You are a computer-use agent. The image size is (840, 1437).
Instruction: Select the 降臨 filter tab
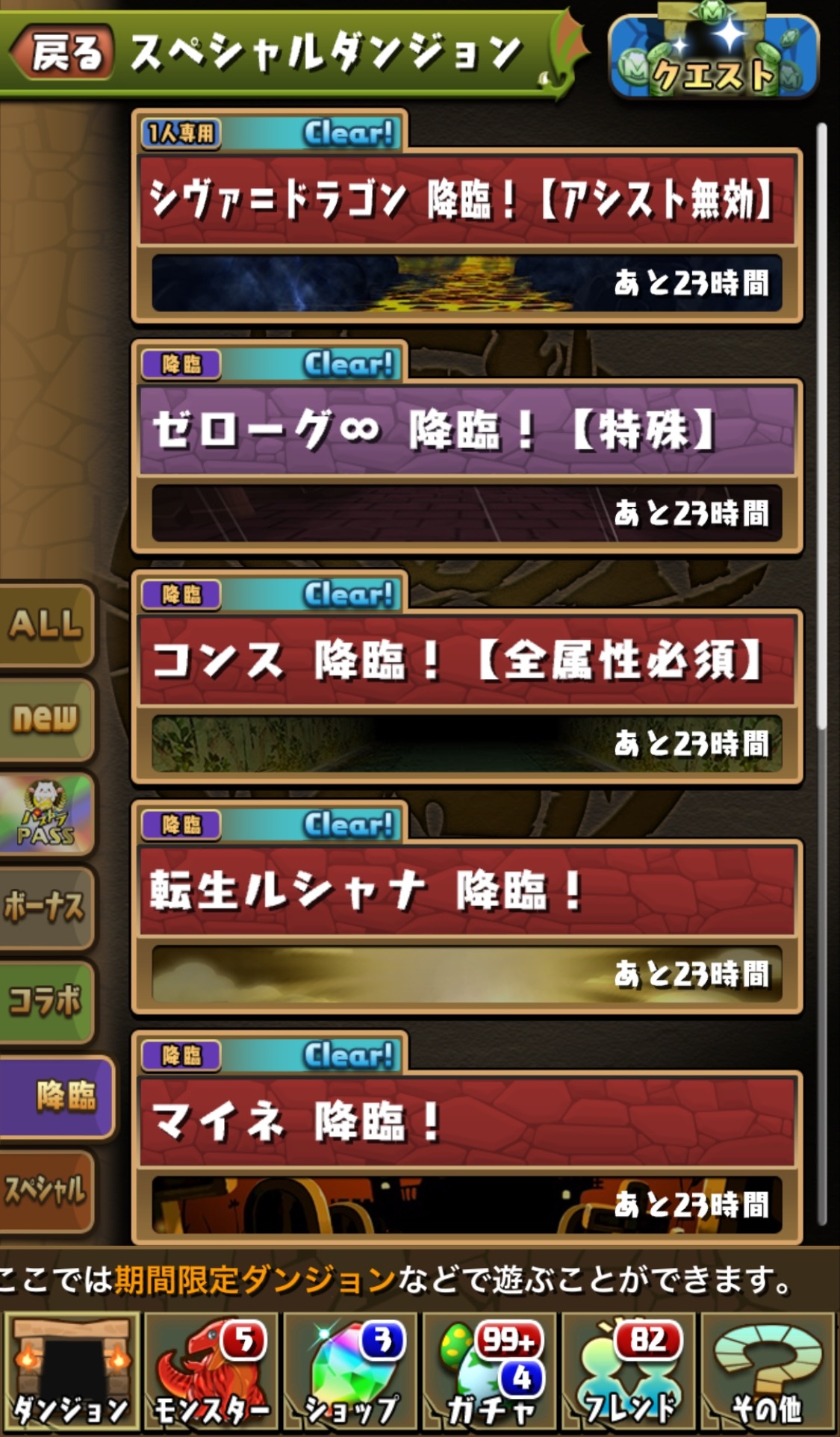(57, 1096)
